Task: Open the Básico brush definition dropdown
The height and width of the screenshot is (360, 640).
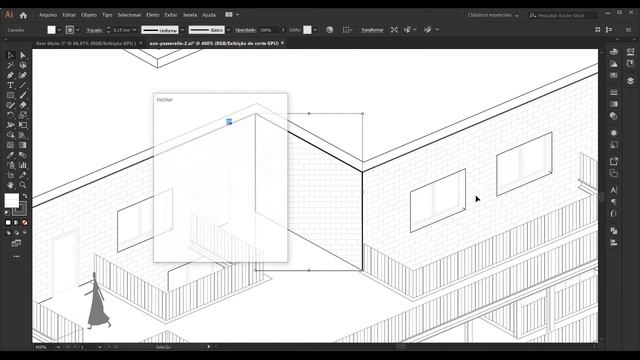Action: tap(228, 30)
